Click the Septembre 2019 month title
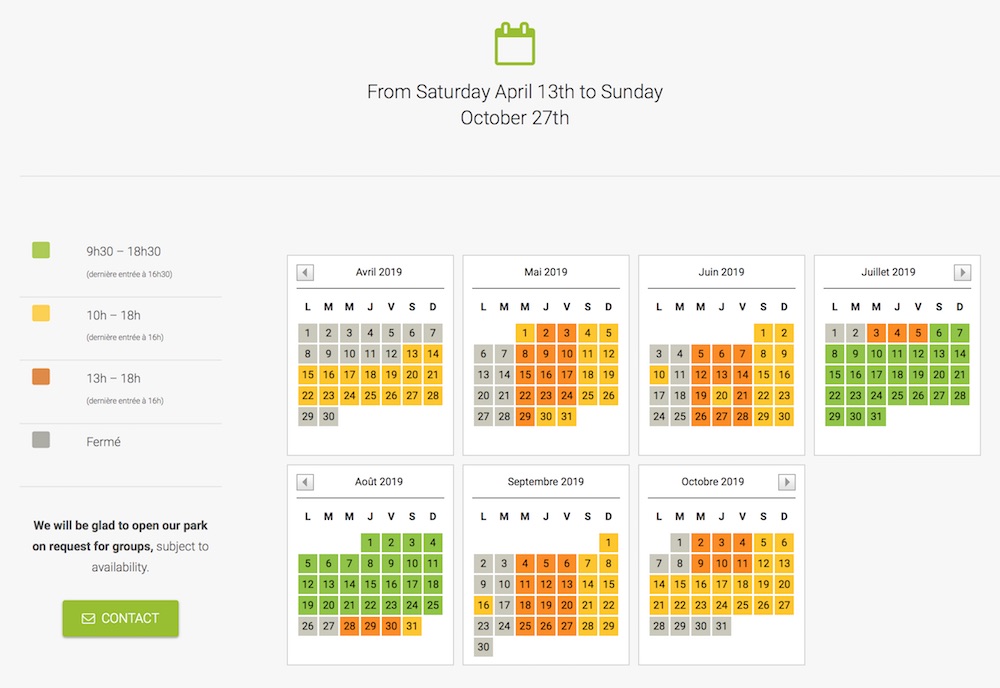Screen dimensions: 1000x688 tap(545, 482)
